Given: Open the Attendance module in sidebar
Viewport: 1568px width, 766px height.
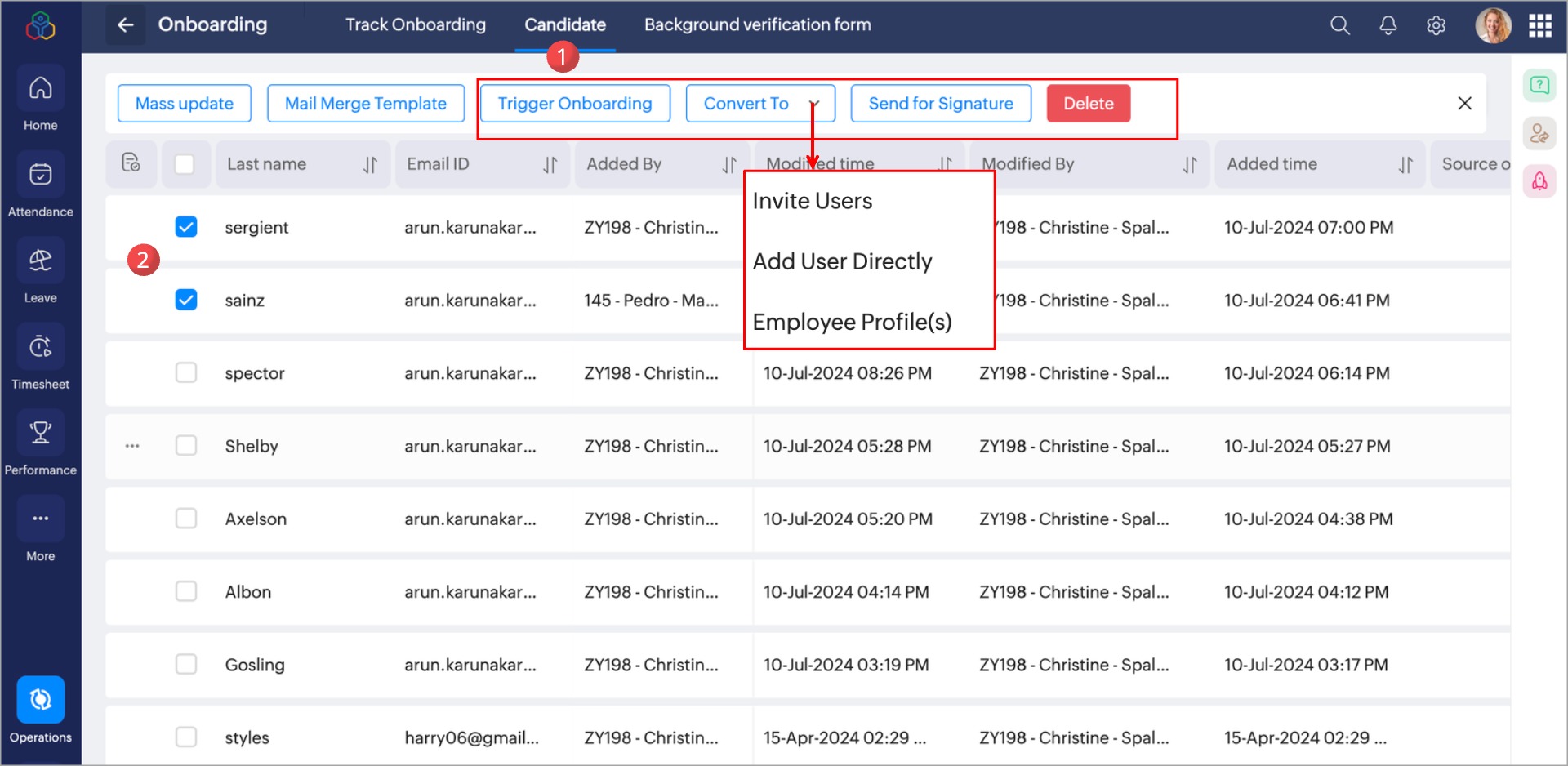Looking at the screenshot, I should pos(40,175).
